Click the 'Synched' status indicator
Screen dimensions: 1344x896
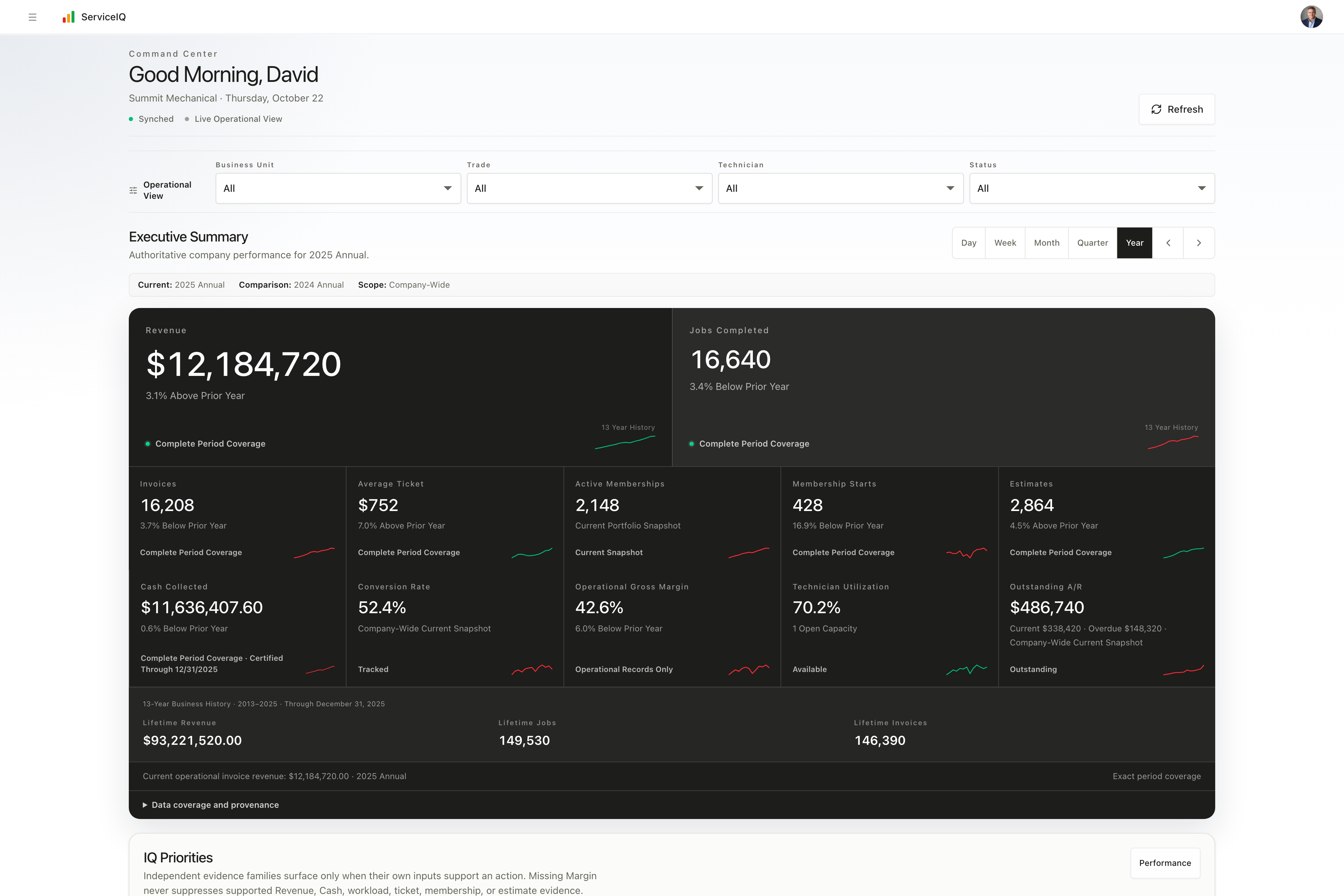click(152, 119)
